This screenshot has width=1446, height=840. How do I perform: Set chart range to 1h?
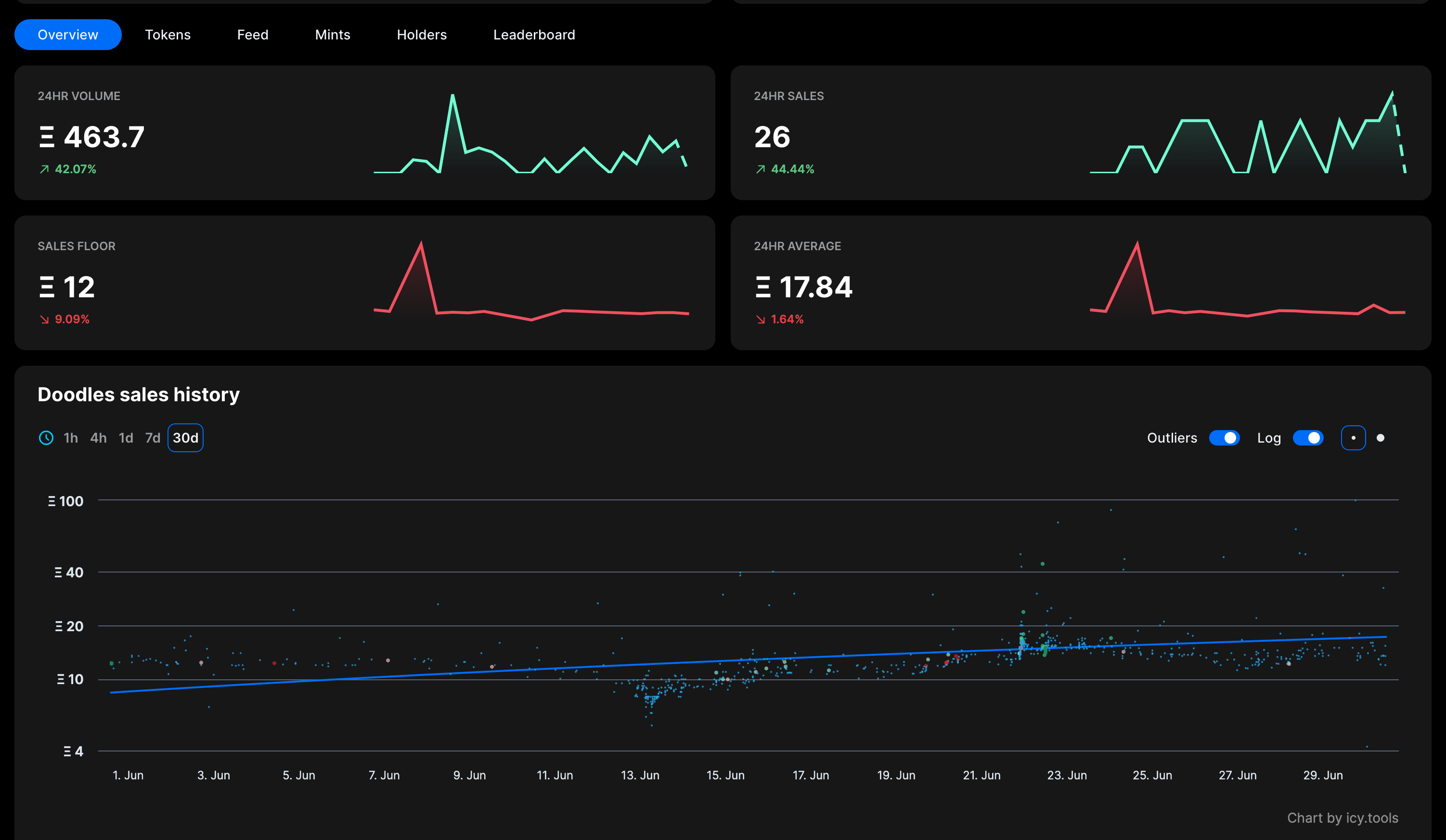pyautogui.click(x=71, y=437)
